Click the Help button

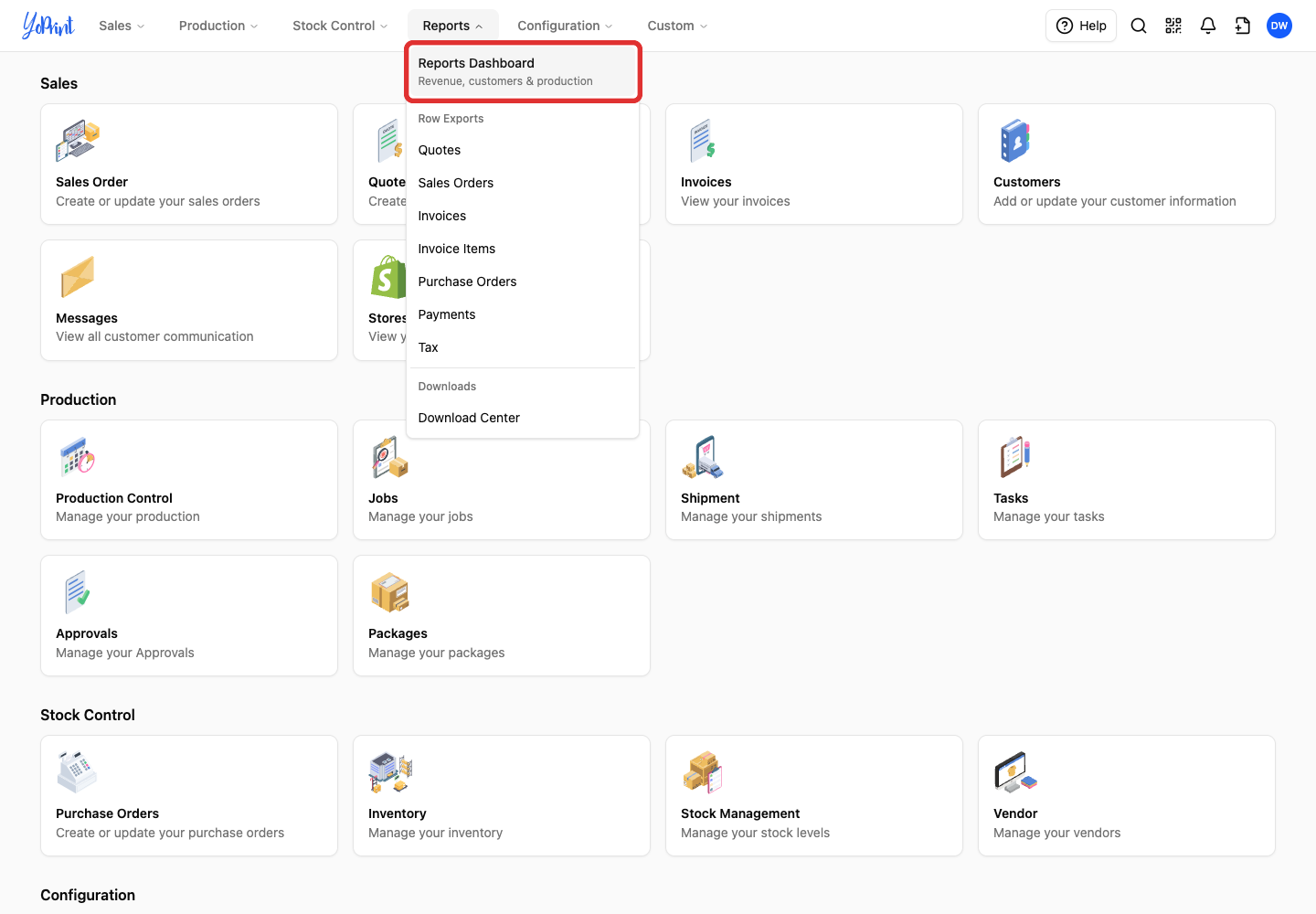(x=1081, y=26)
